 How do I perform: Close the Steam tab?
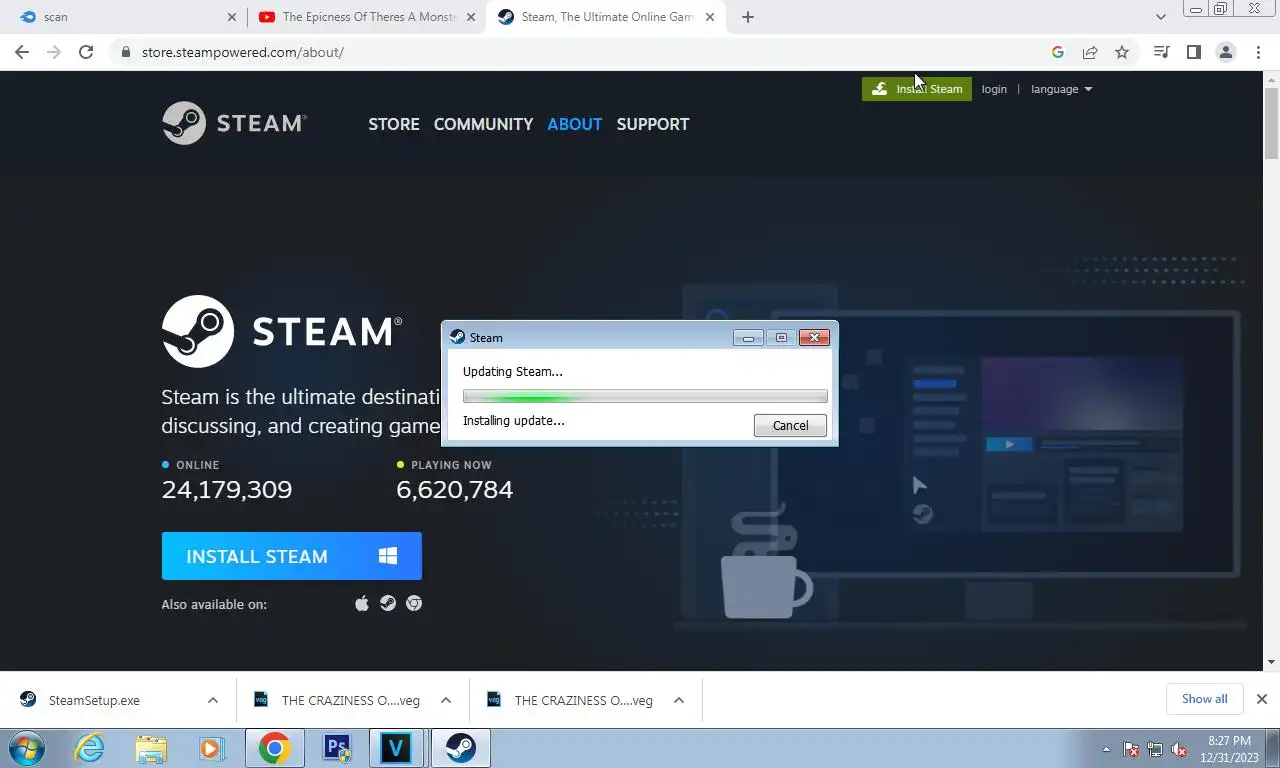click(710, 17)
